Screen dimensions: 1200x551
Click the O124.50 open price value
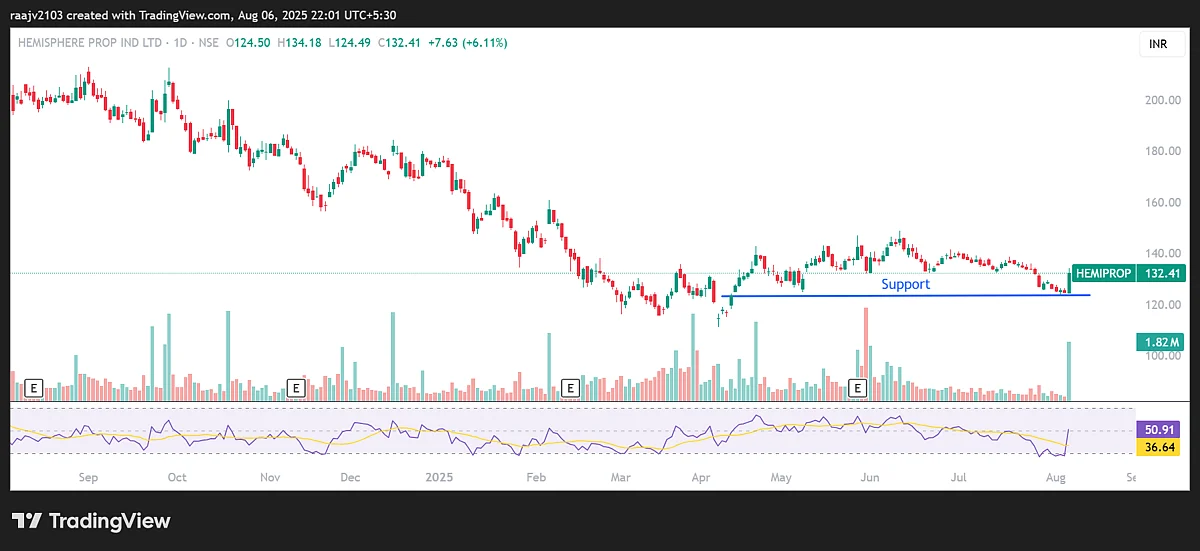250,43
